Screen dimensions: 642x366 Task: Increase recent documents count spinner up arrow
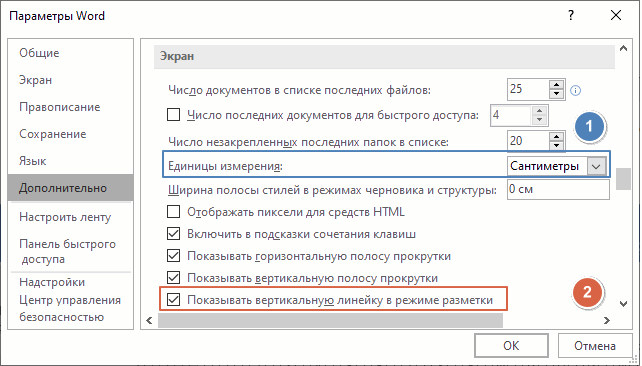pos(556,85)
